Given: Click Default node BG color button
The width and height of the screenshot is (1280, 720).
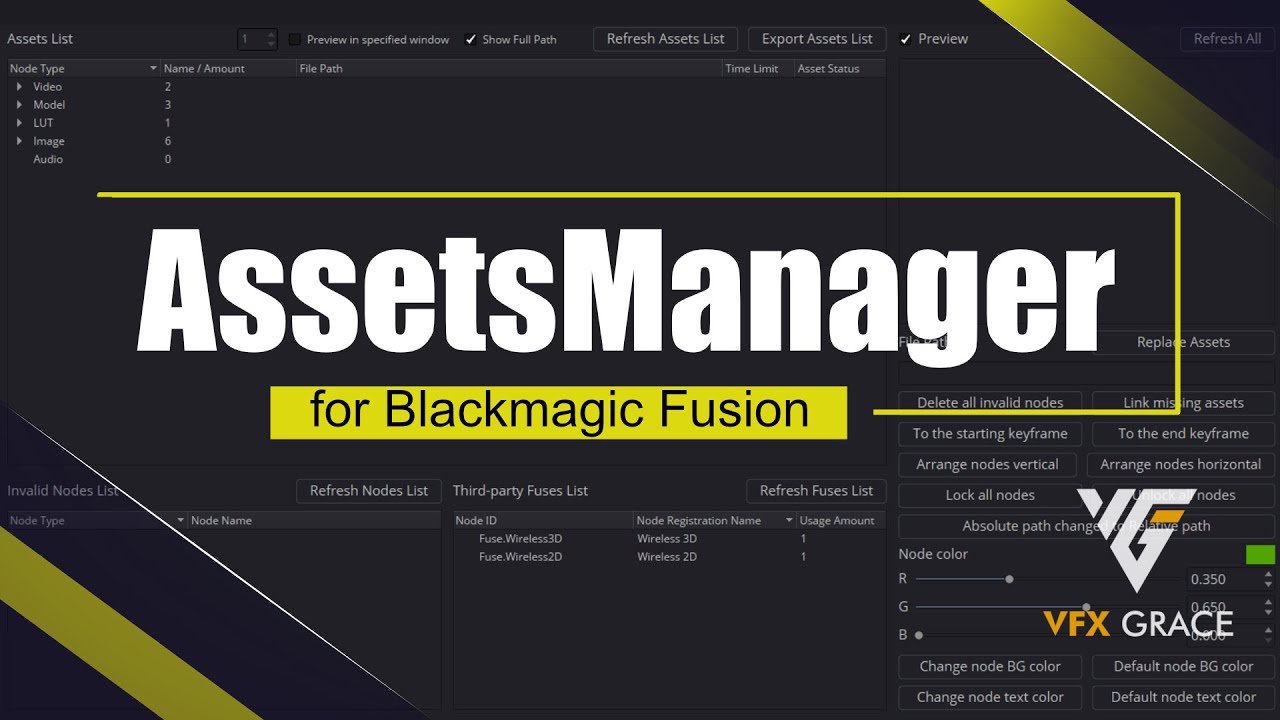Looking at the screenshot, I should 1183,667.
